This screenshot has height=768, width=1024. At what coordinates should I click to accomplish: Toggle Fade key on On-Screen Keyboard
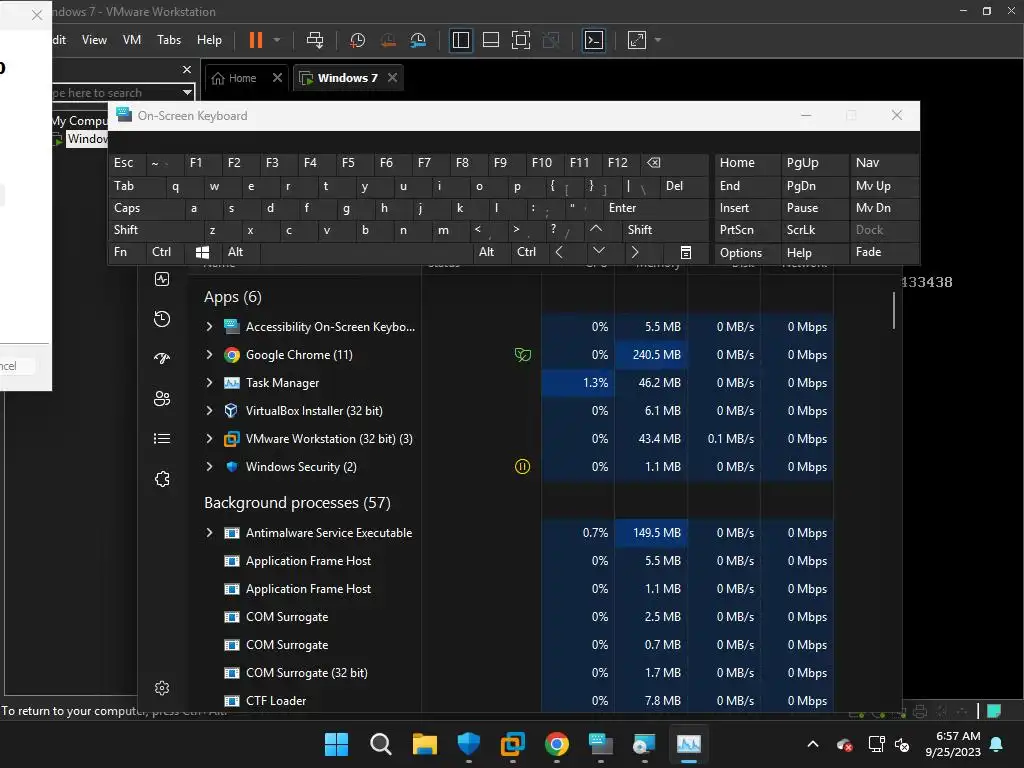point(884,252)
